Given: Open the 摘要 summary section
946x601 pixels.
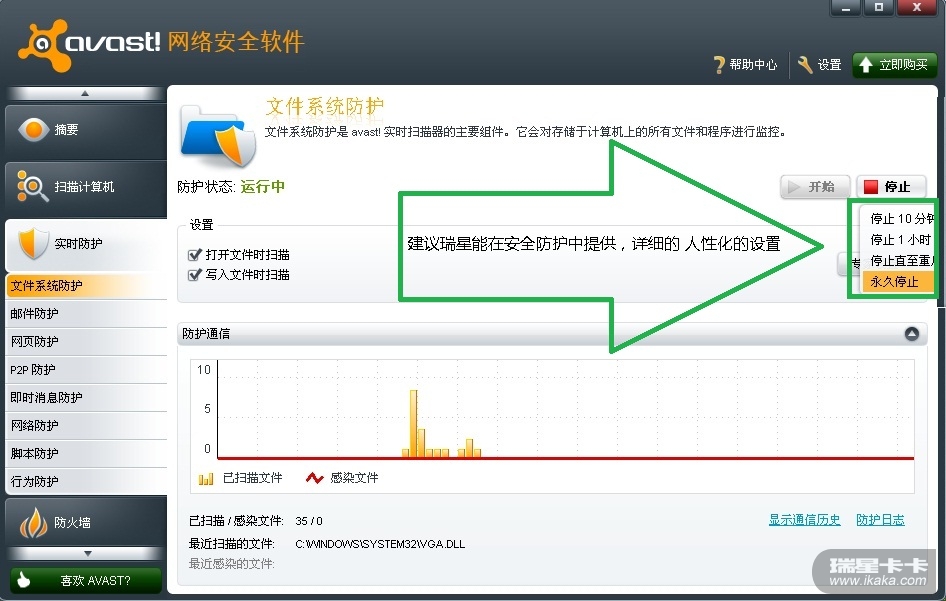Looking at the screenshot, I should click(86, 131).
